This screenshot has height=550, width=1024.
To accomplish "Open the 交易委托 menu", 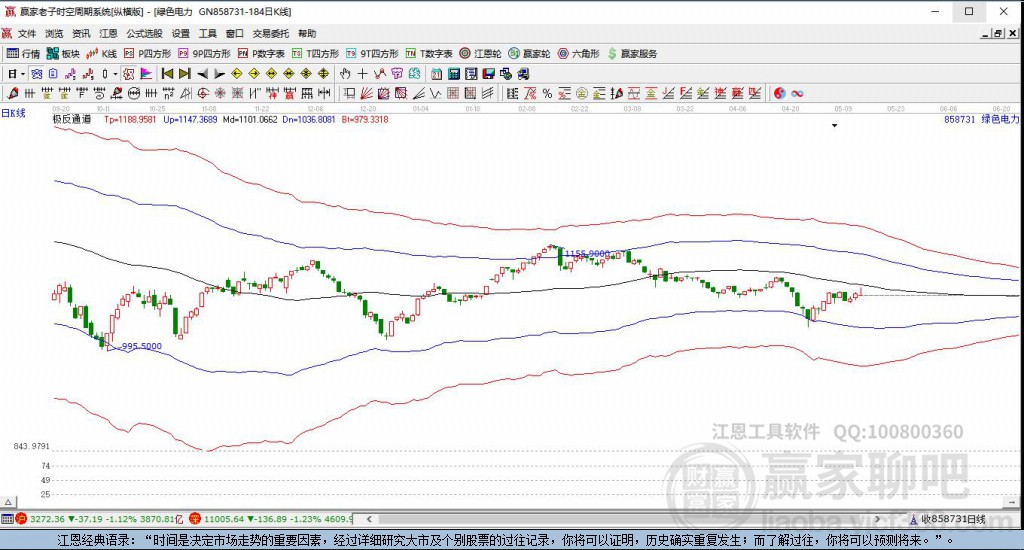I will pyautogui.click(x=271, y=33).
